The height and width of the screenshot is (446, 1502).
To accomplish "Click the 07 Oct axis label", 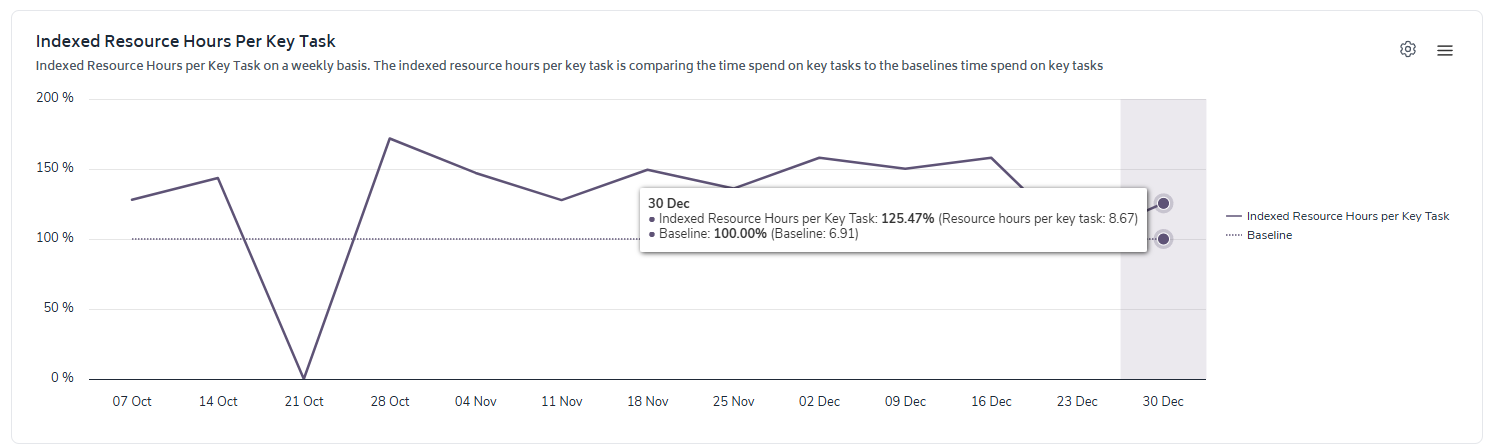I will [132, 401].
